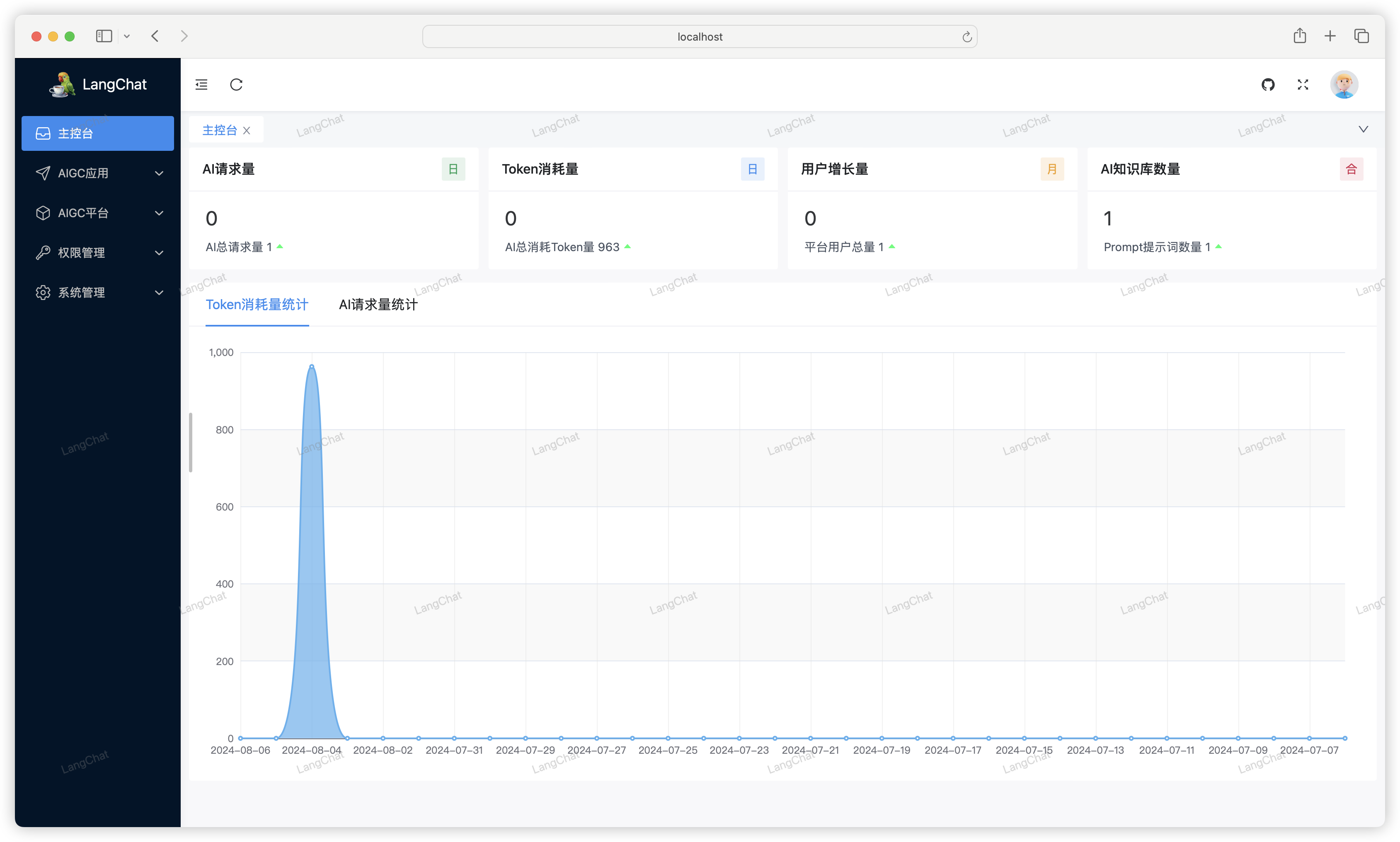The width and height of the screenshot is (1400, 842).
Task: Click the chart peak point at 2024-08-04
Action: tap(312, 367)
